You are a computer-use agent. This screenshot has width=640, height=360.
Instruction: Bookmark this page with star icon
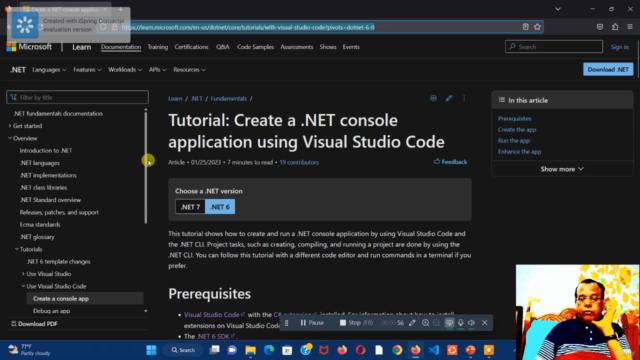click(x=537, y=27)
